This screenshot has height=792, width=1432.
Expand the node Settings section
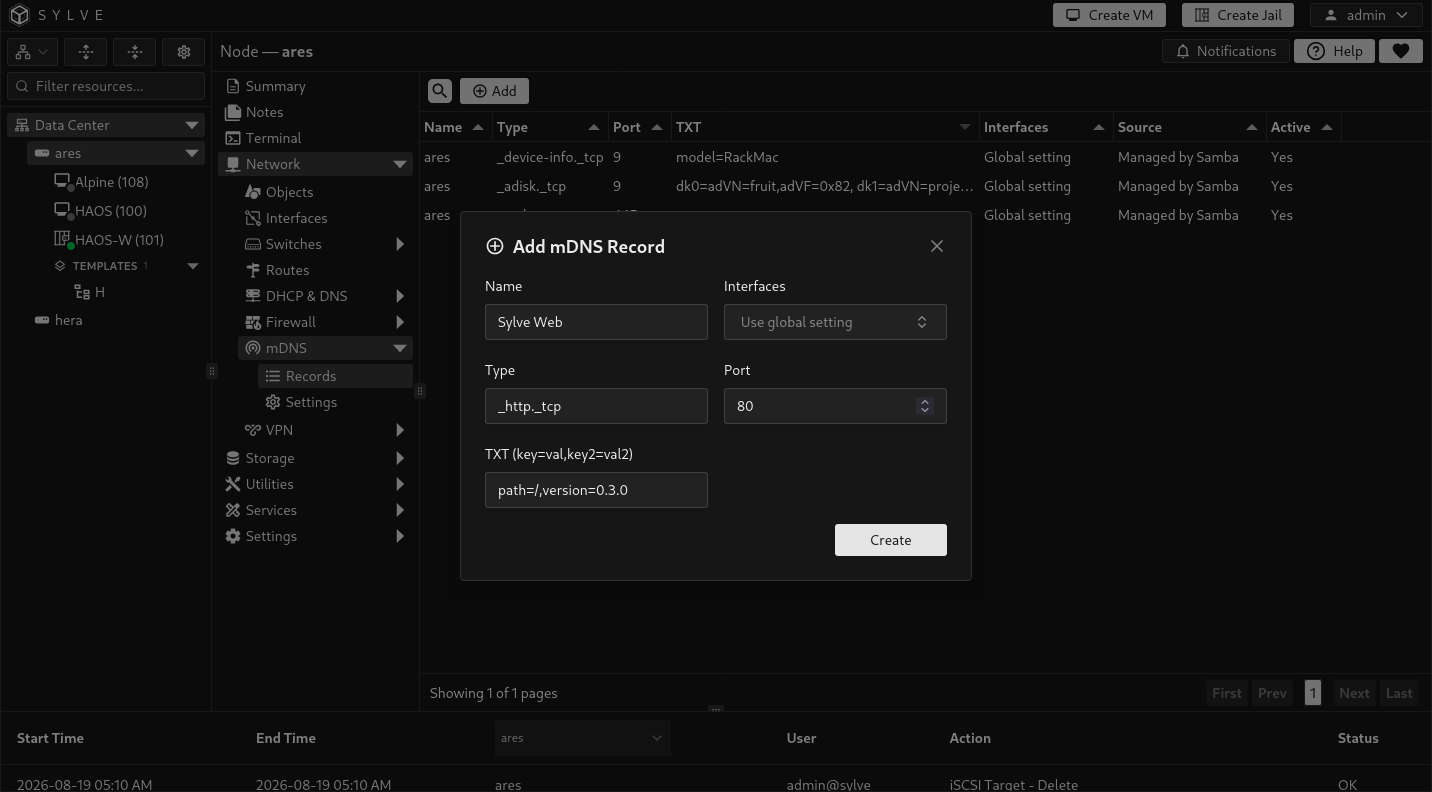point(400,536)
